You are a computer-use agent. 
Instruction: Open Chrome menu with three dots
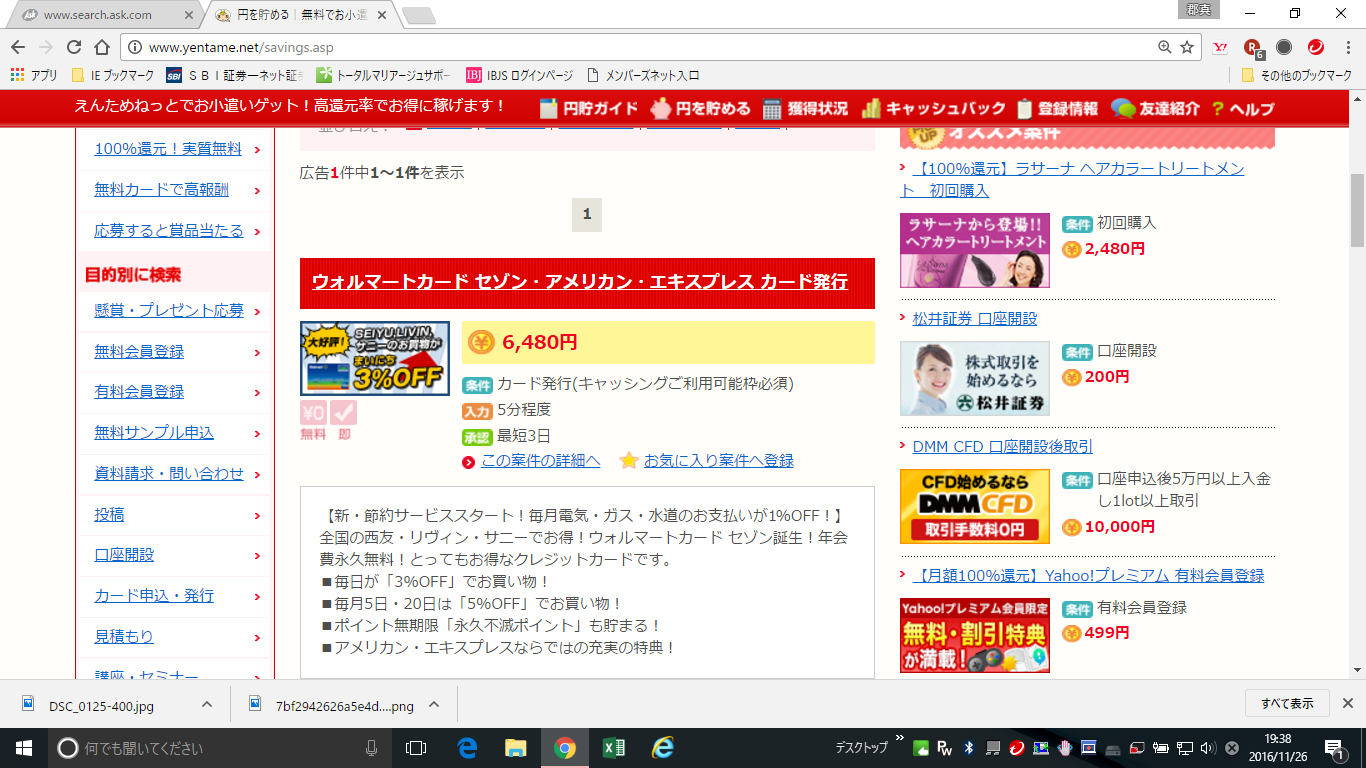1346,47
